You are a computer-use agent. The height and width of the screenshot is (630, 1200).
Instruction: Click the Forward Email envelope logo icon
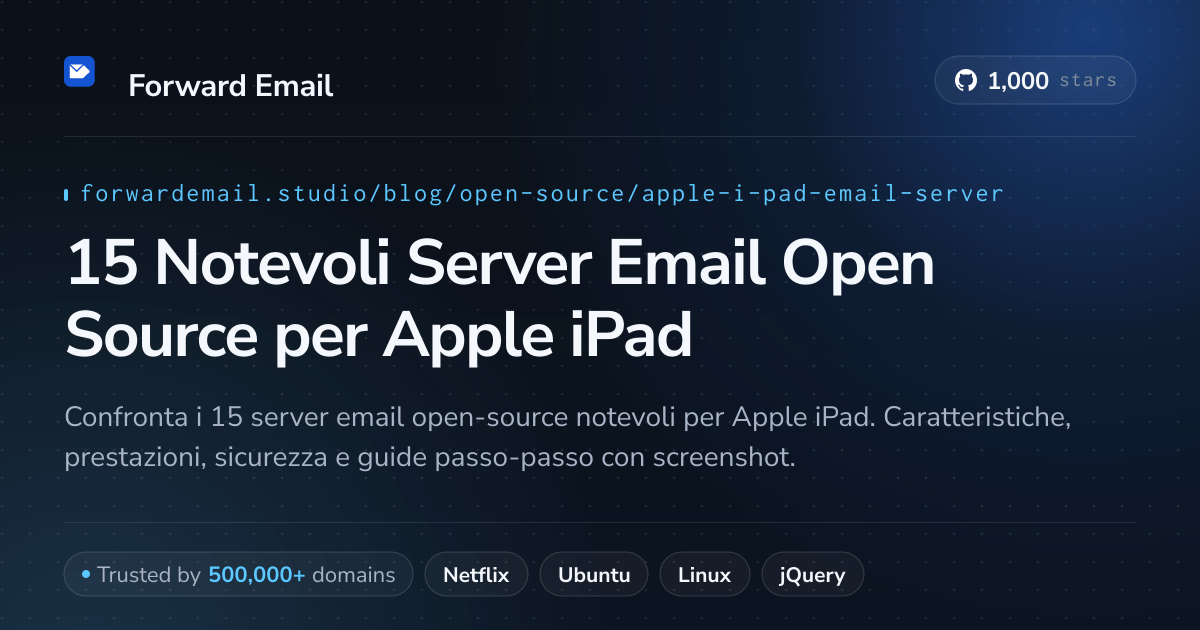click(80, 71)
